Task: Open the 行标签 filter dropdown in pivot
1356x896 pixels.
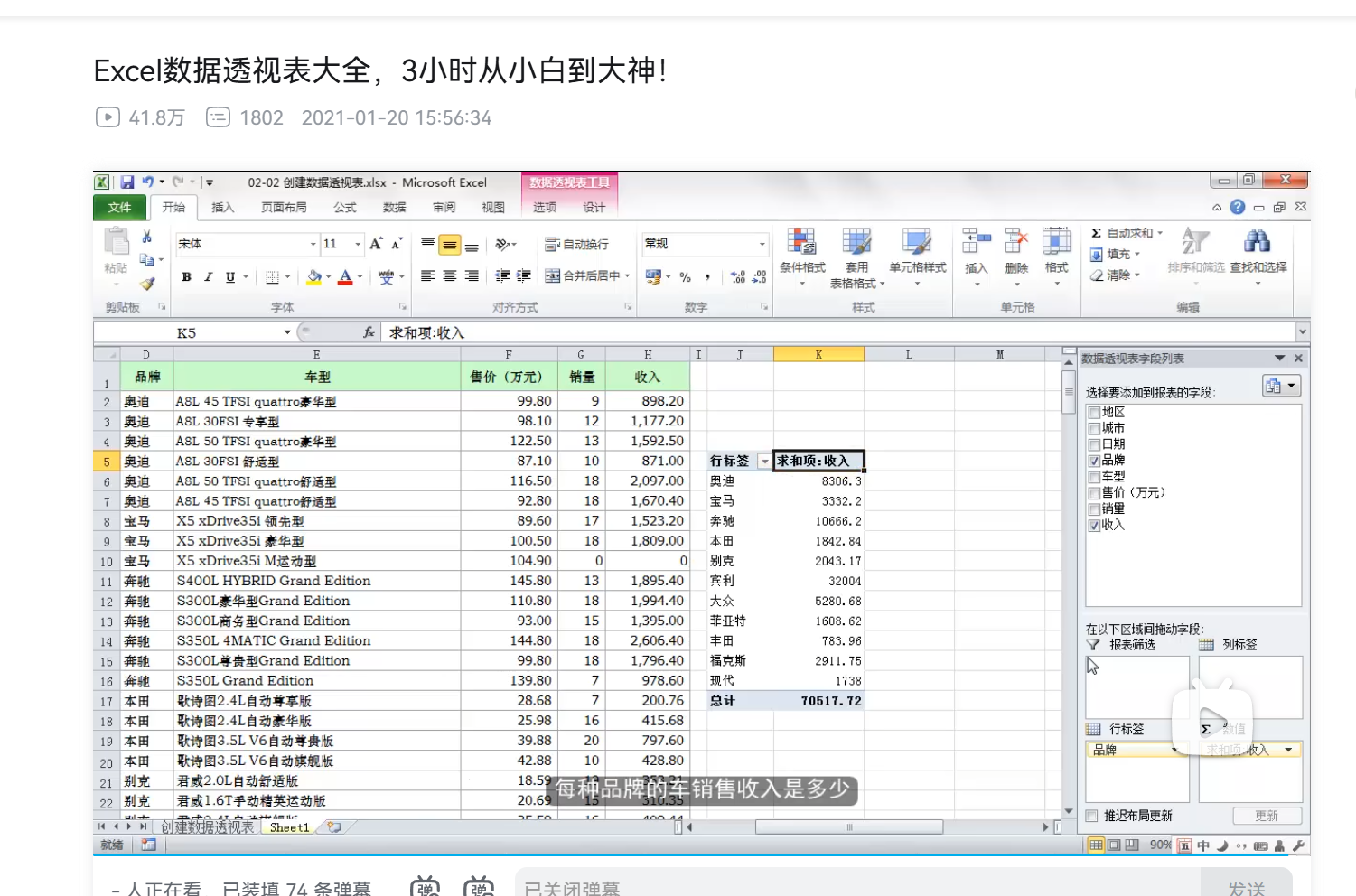Action: click(x=765, y=462)
